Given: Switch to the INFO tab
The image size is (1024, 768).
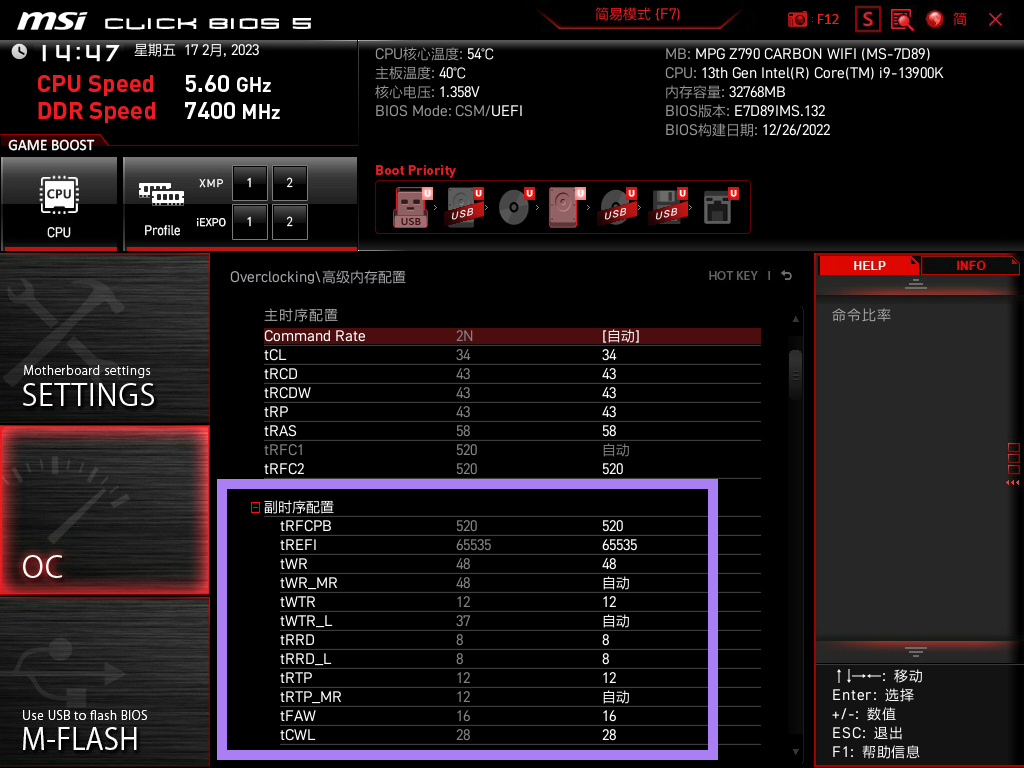Looking at the screenshot, I should tap(970, 265).
